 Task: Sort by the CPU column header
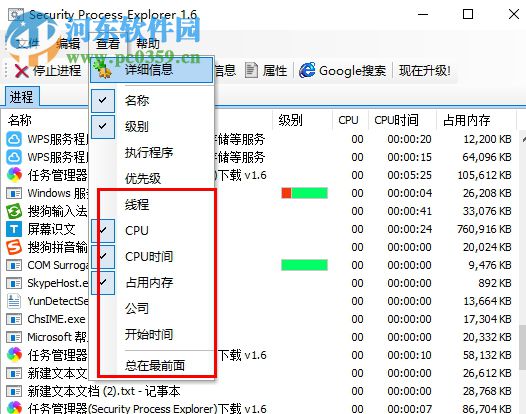(350, 120)
